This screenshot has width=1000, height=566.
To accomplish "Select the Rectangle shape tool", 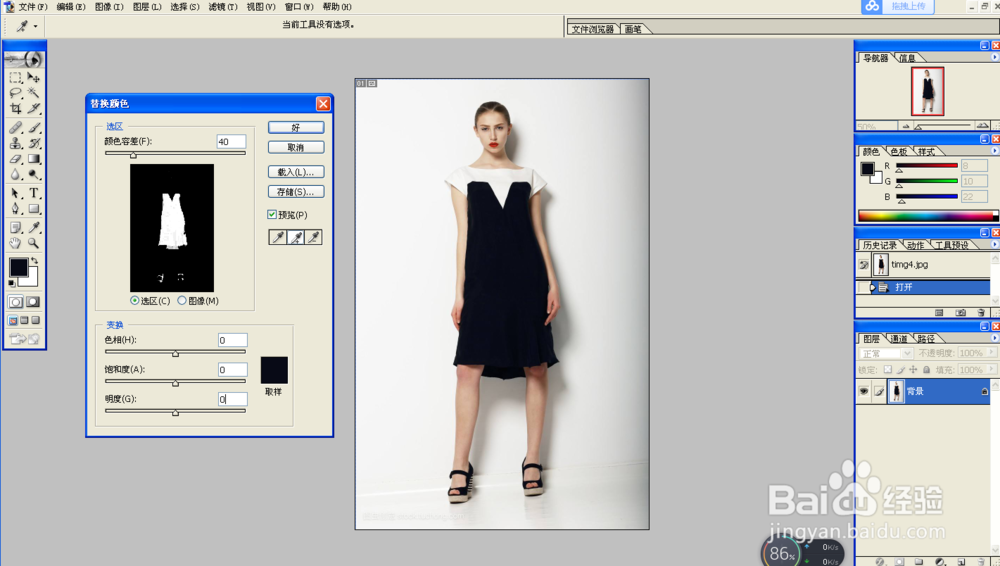I will click(x=34, y=209).
